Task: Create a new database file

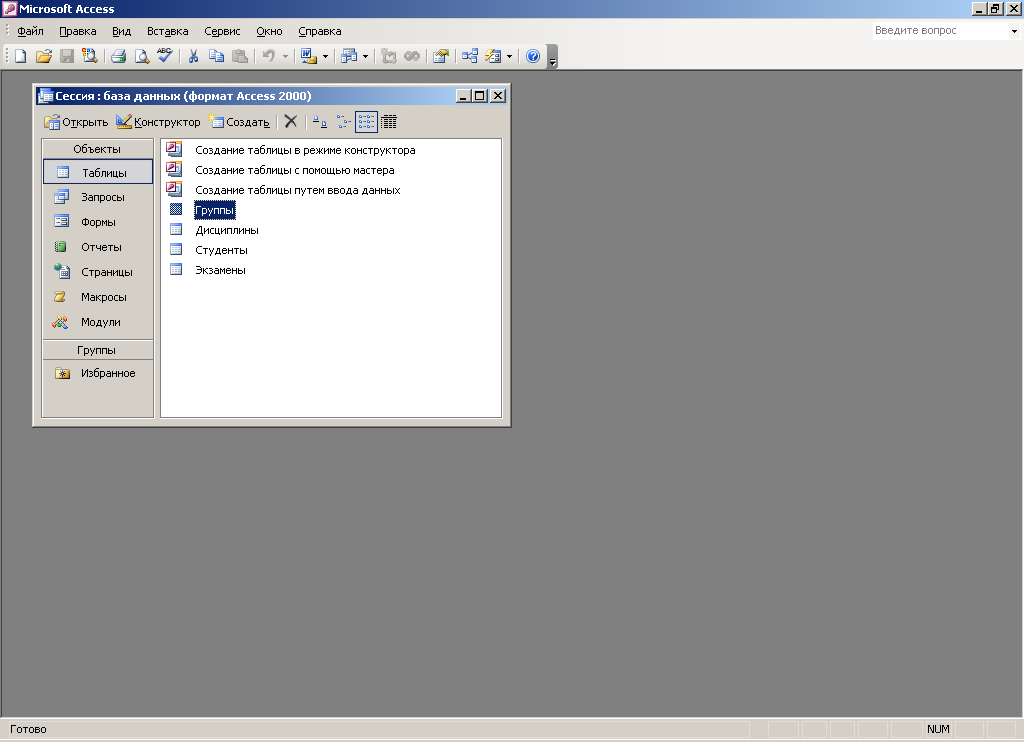Action: [x=20, y=56]
